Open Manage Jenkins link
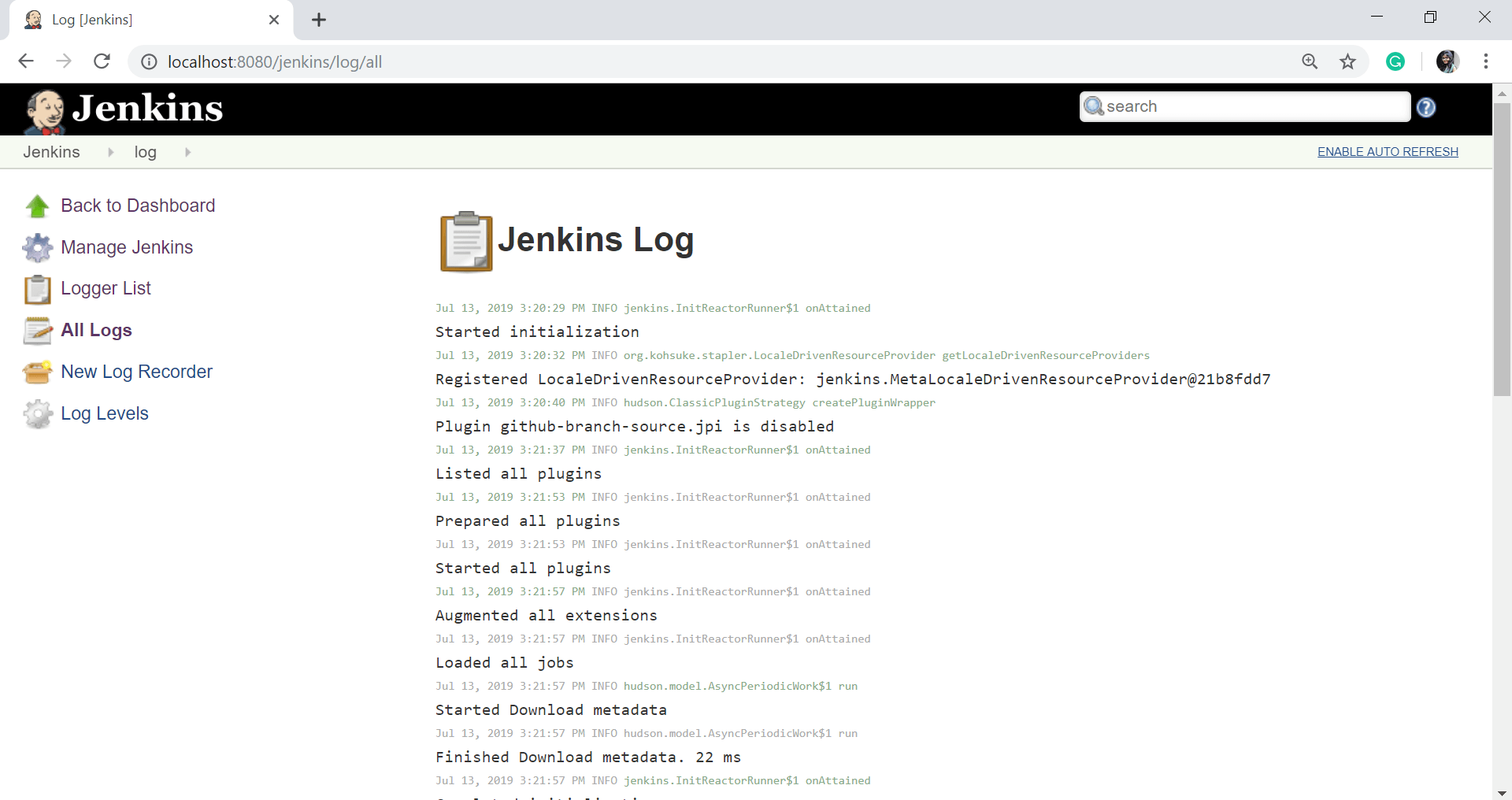 127,247
